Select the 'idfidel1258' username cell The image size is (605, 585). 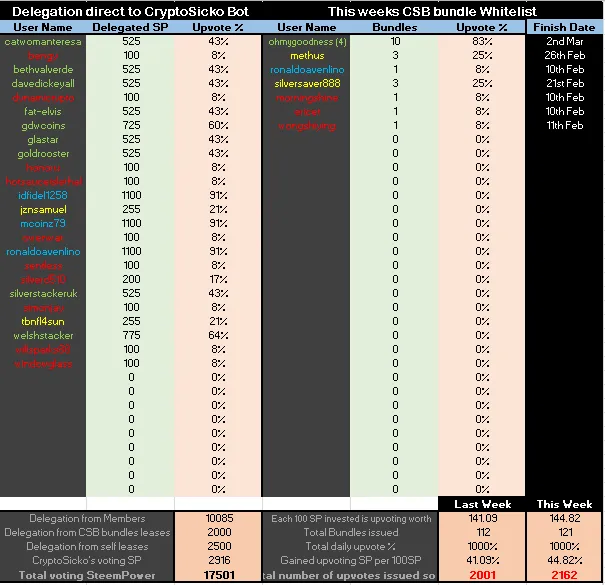(43, 195)
